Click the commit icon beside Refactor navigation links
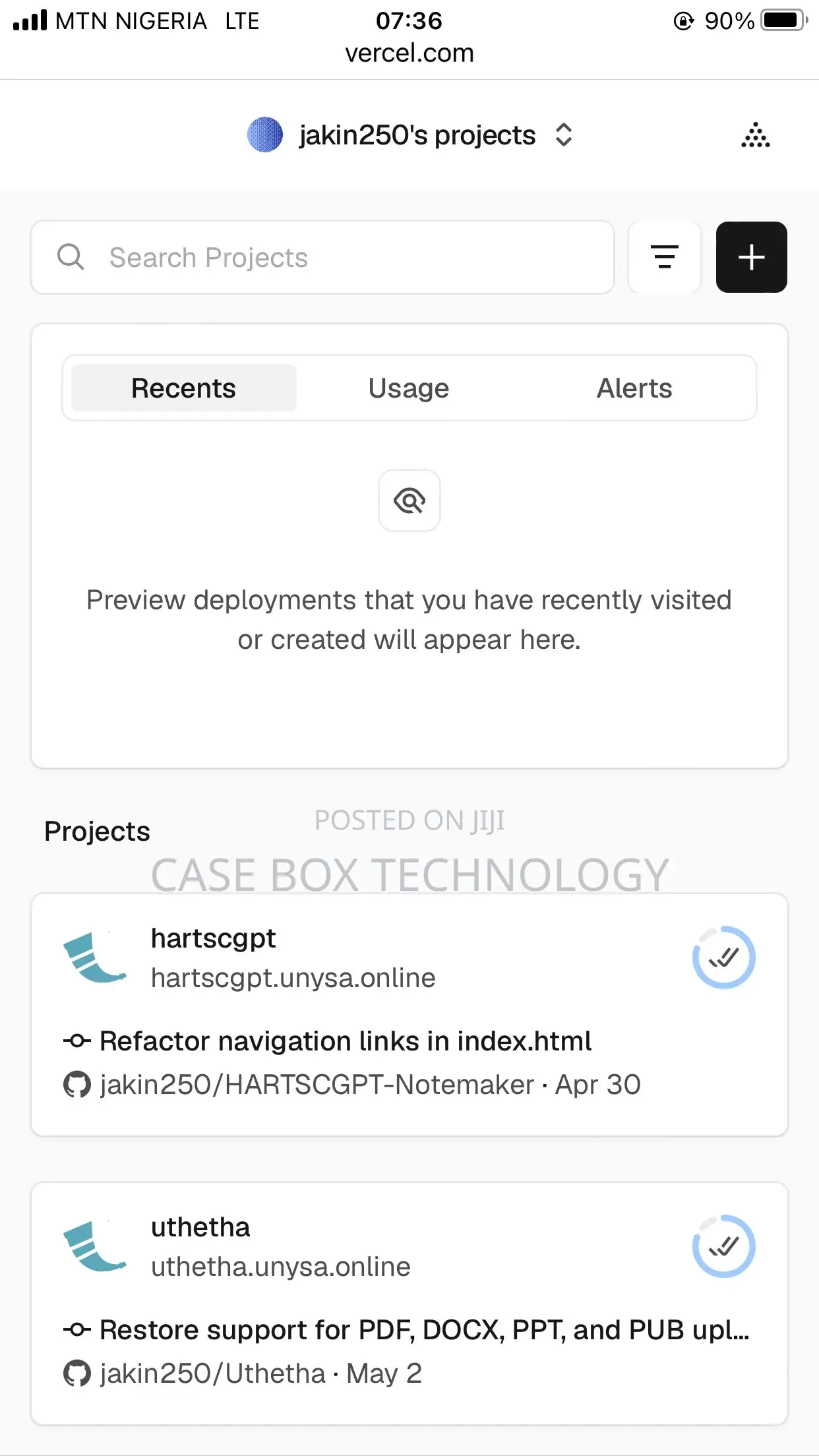The height and width of the screenshot is (1456, 819). pos(77,1041)
